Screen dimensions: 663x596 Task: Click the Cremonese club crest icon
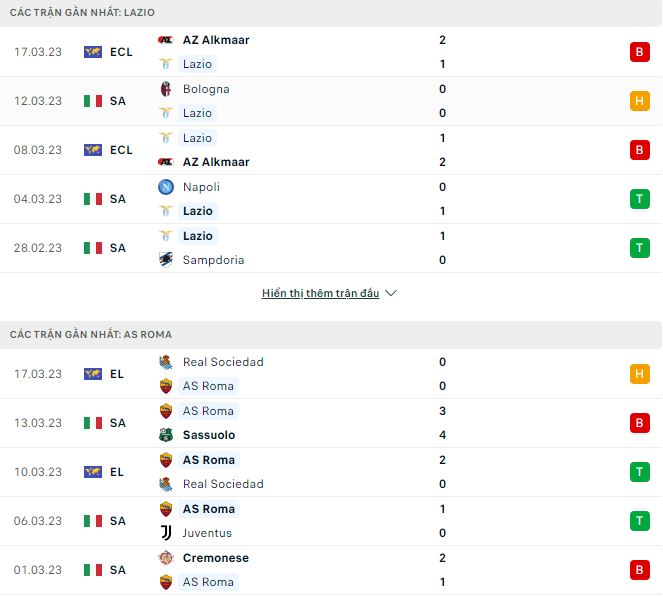click(166, 558)
